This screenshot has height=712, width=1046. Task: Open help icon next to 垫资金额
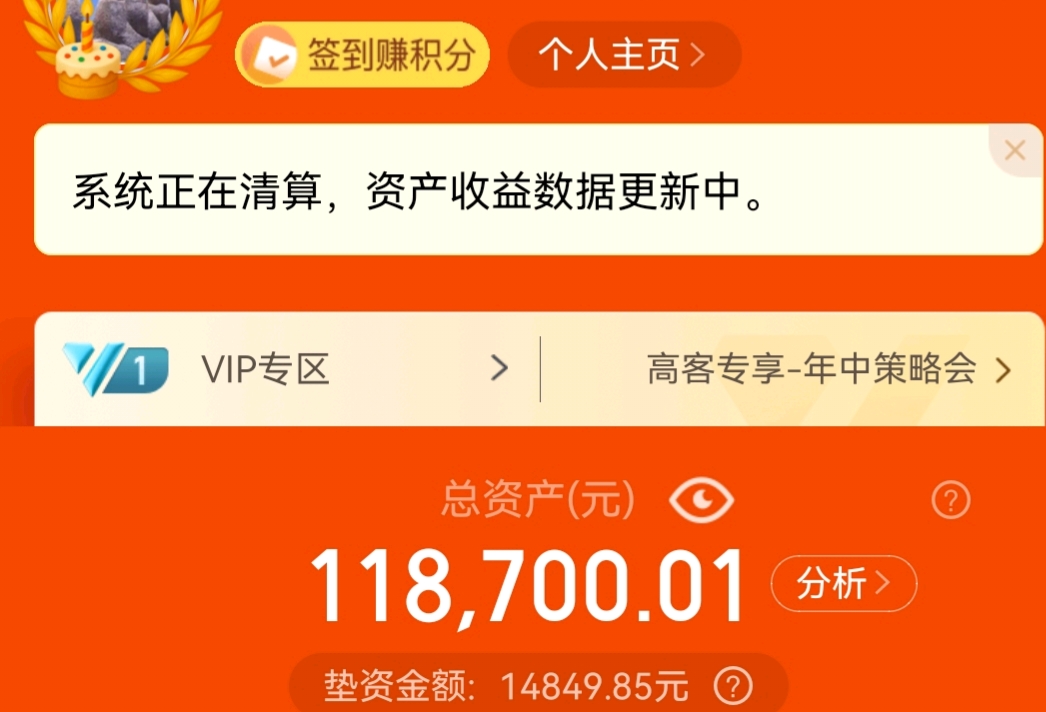coord(733,686)
